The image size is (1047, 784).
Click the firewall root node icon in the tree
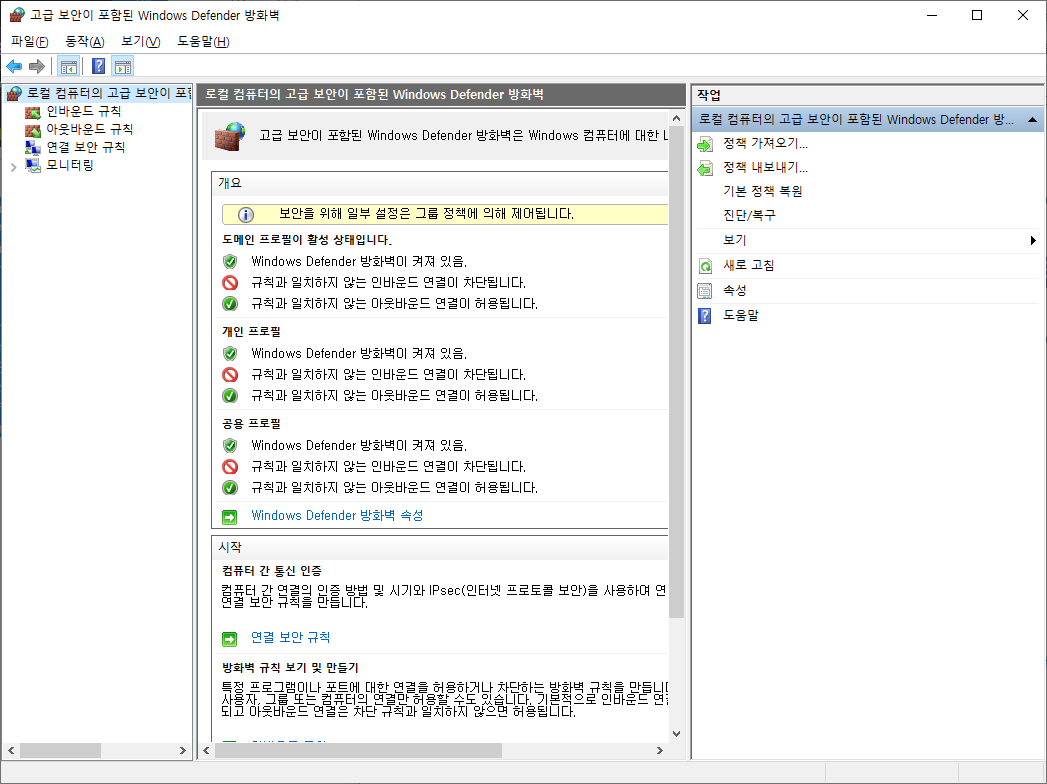tap(15, 93)
